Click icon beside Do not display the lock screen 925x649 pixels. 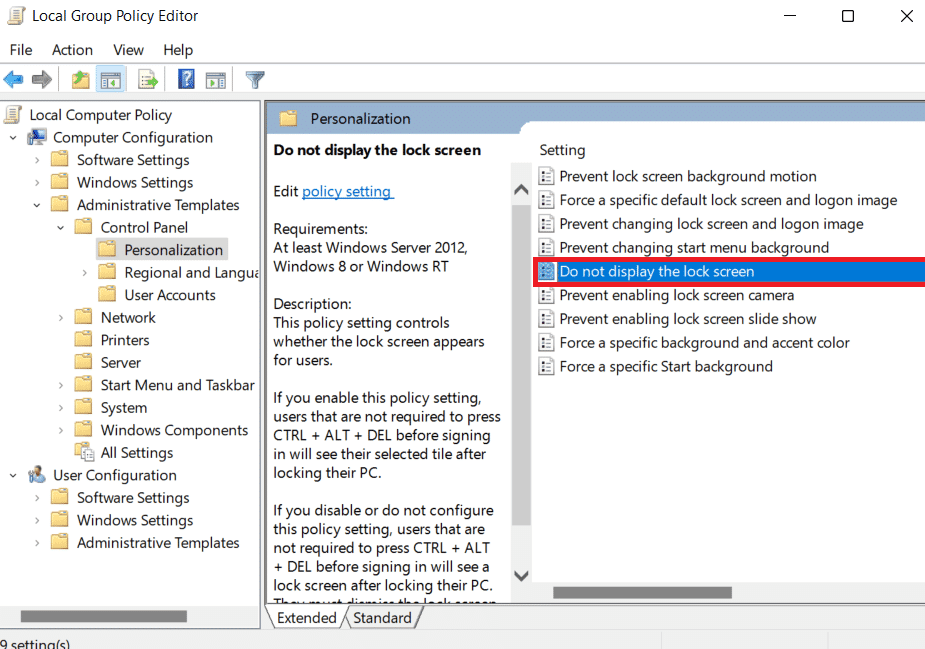546,271
